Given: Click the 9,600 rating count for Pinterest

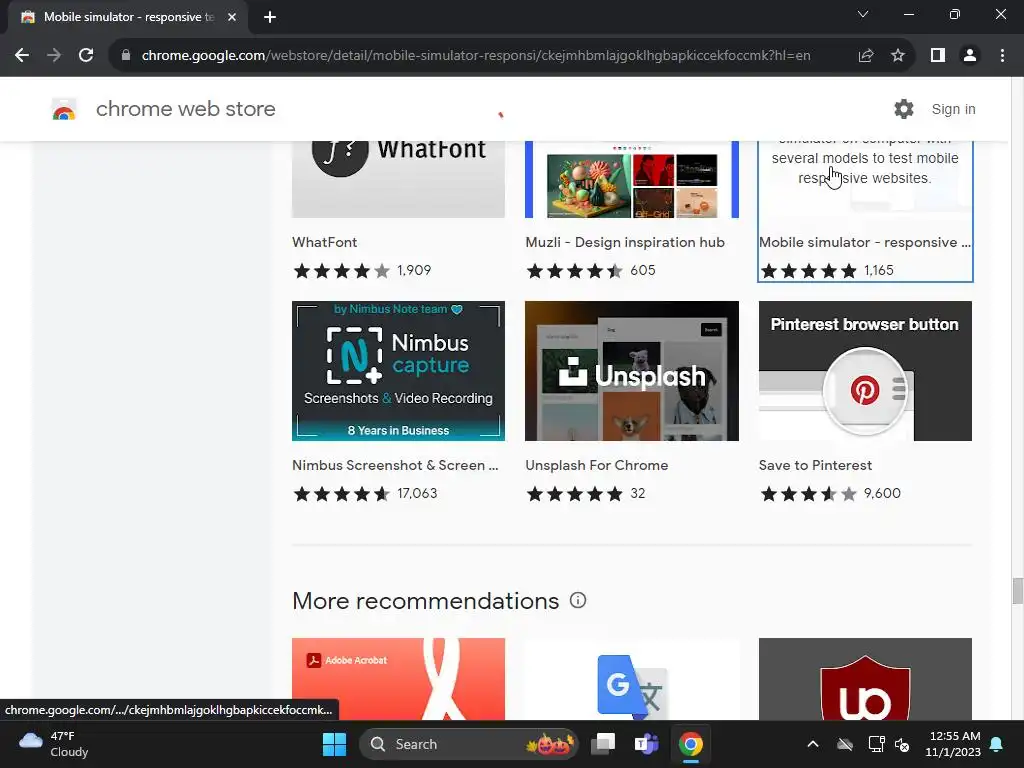Looking at the screenshot, I should point(882,493).
